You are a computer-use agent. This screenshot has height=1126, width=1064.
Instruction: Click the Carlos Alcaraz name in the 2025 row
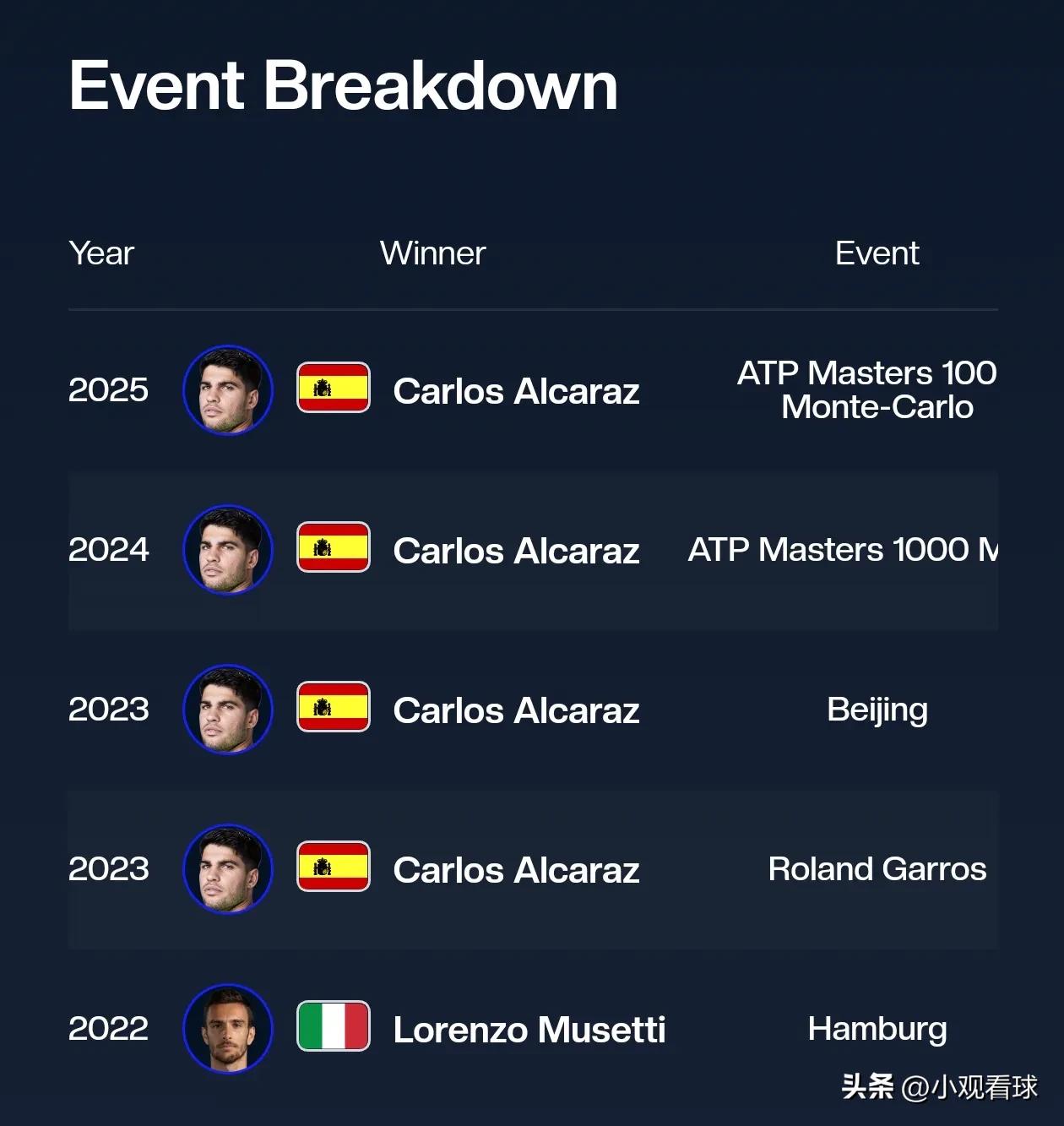516,391
